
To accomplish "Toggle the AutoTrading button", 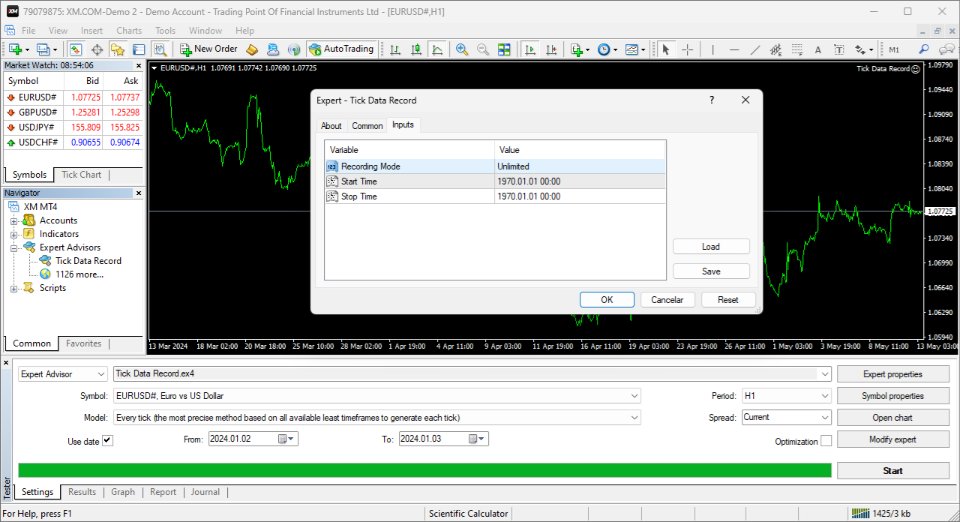I will pos(342,49).
